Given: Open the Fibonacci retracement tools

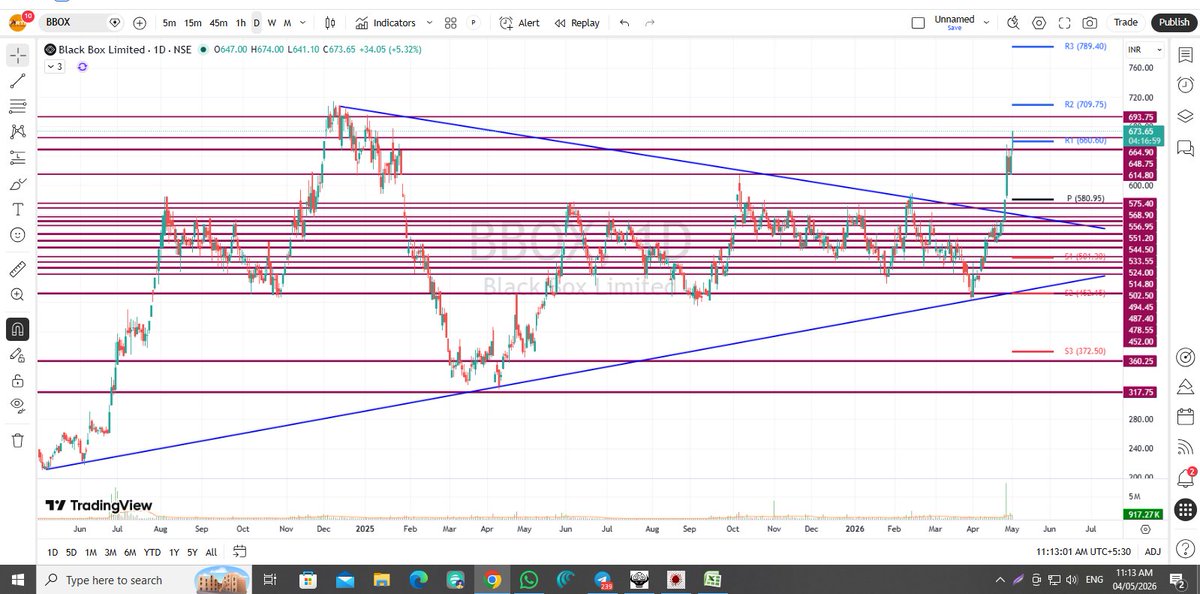Looking at the screenshot, I should (x=18, y=106).
